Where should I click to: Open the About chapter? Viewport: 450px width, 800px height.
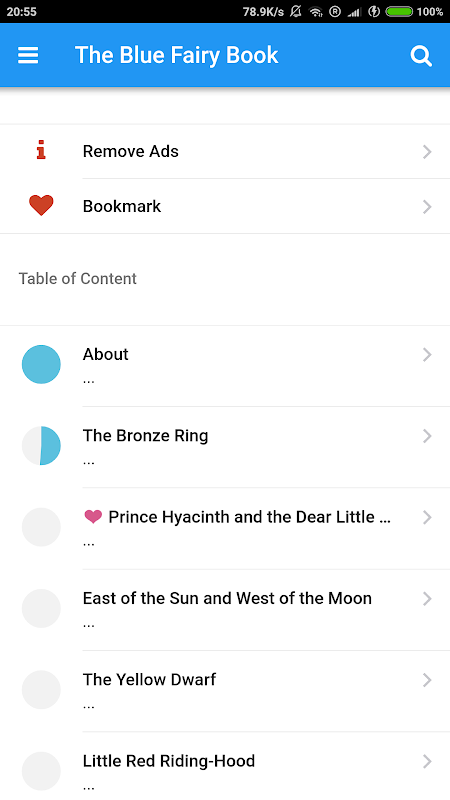[x=225, y=366]
